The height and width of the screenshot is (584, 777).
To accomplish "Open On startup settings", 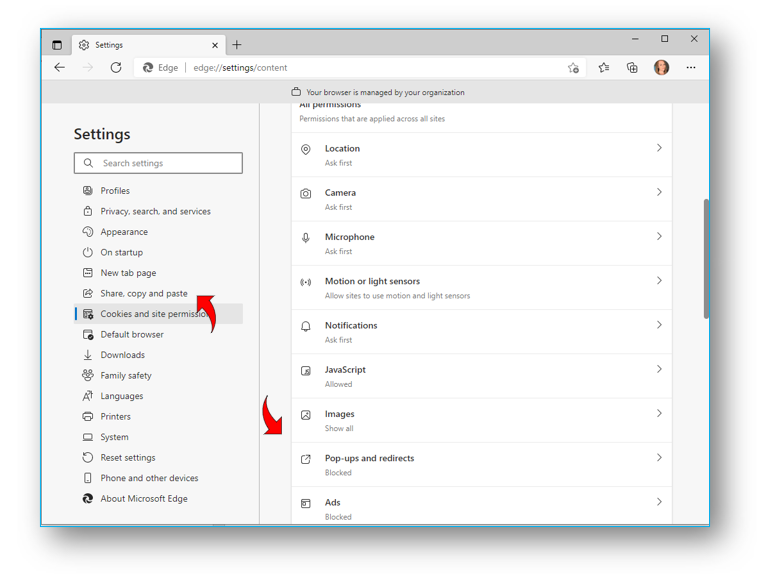I will coord(158,253).
